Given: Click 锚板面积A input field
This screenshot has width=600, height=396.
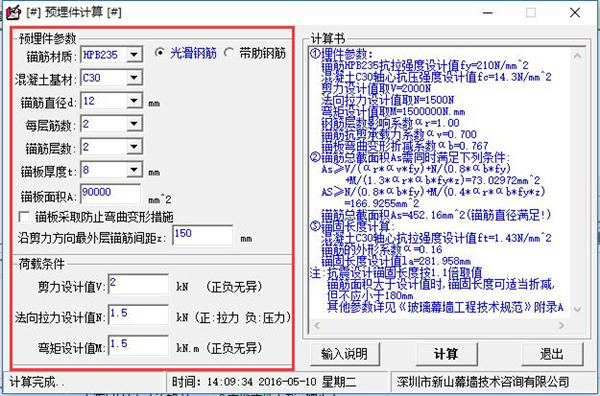Looking at the screenshot, I should [x=110, y=194].
